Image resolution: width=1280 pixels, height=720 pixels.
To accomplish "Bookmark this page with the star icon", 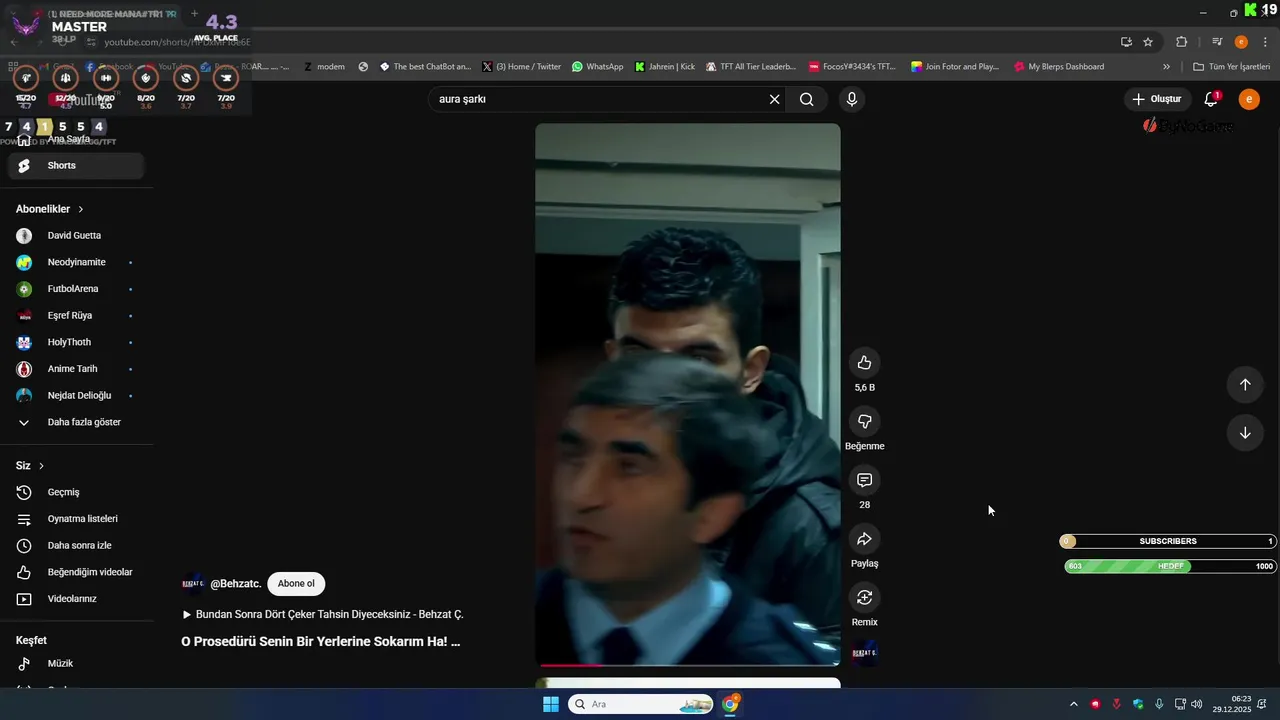I will 1148,42.
